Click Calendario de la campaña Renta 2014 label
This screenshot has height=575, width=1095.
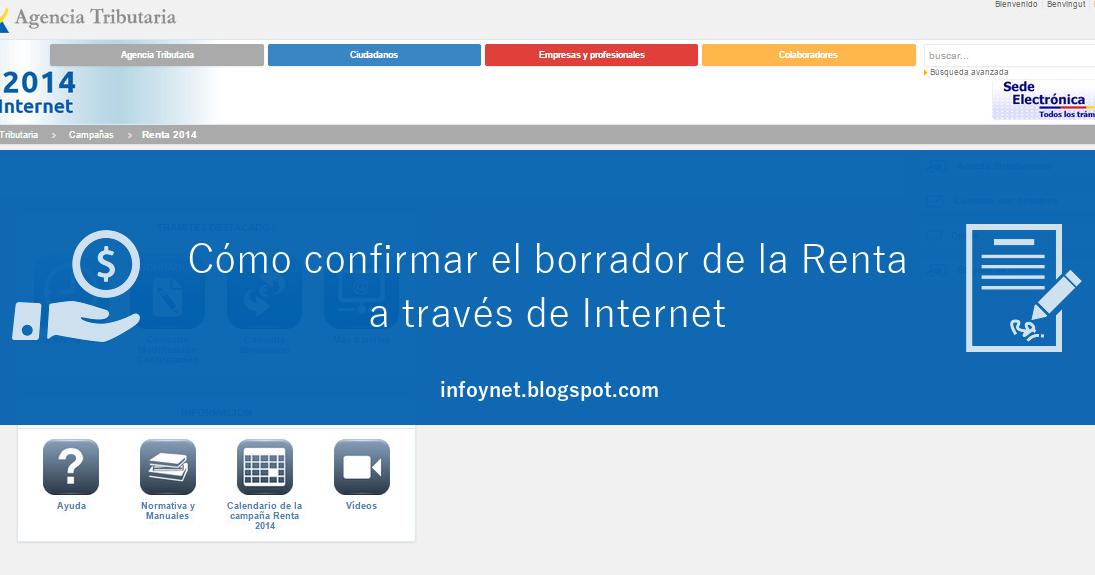point(265,516)
